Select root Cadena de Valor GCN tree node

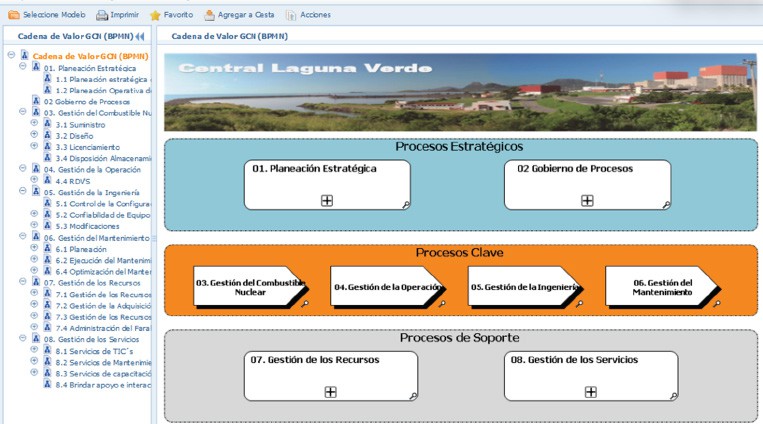pyautogui.click(x=89, y=56)
